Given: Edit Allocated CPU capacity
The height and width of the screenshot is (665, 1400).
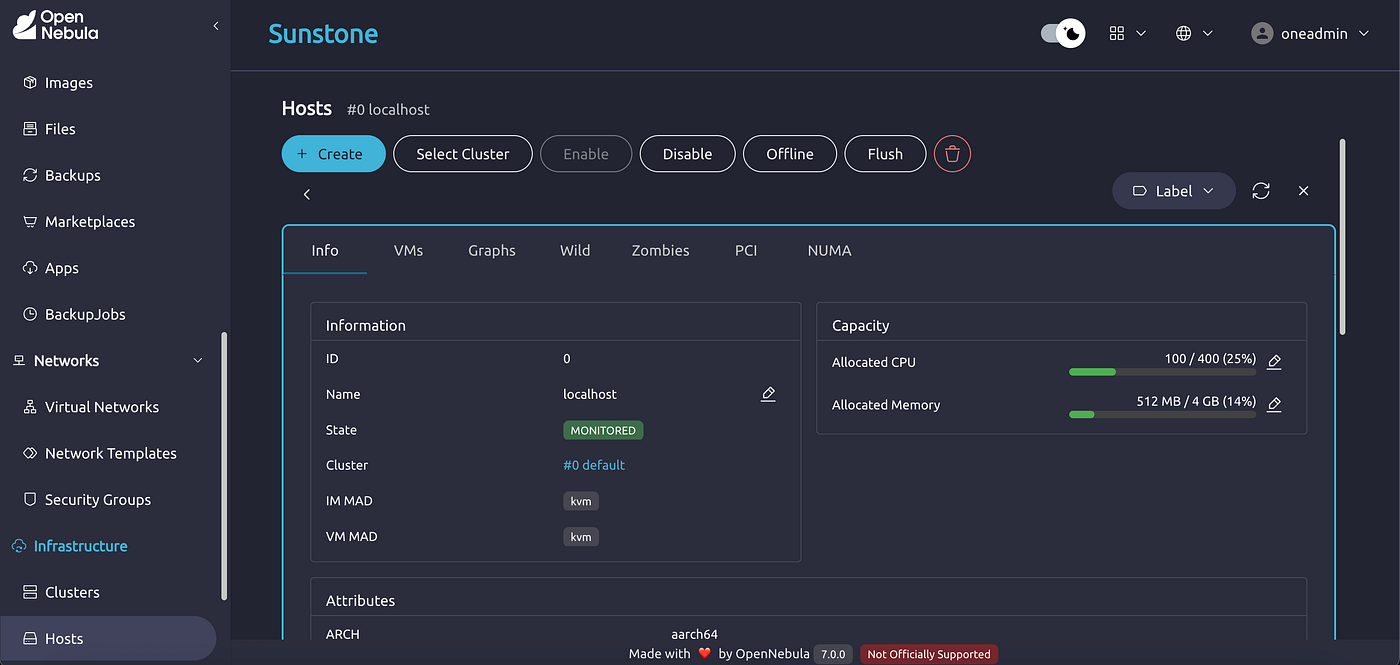Looking at the screenshot, I should (x=1274, y=362).
